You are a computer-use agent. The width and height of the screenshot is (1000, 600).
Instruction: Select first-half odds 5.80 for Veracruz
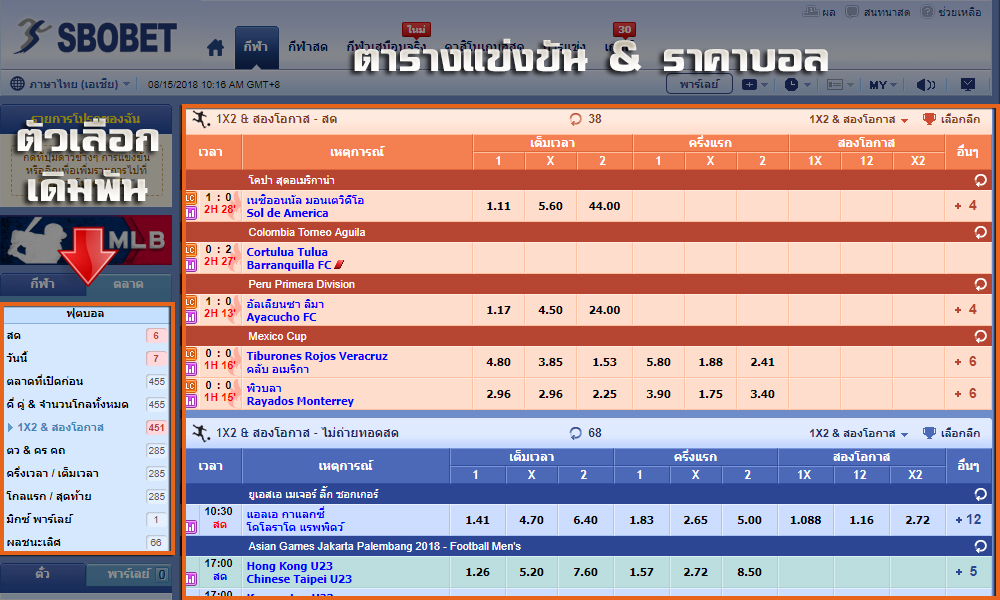pyautogui.click(x=658, y=362)
